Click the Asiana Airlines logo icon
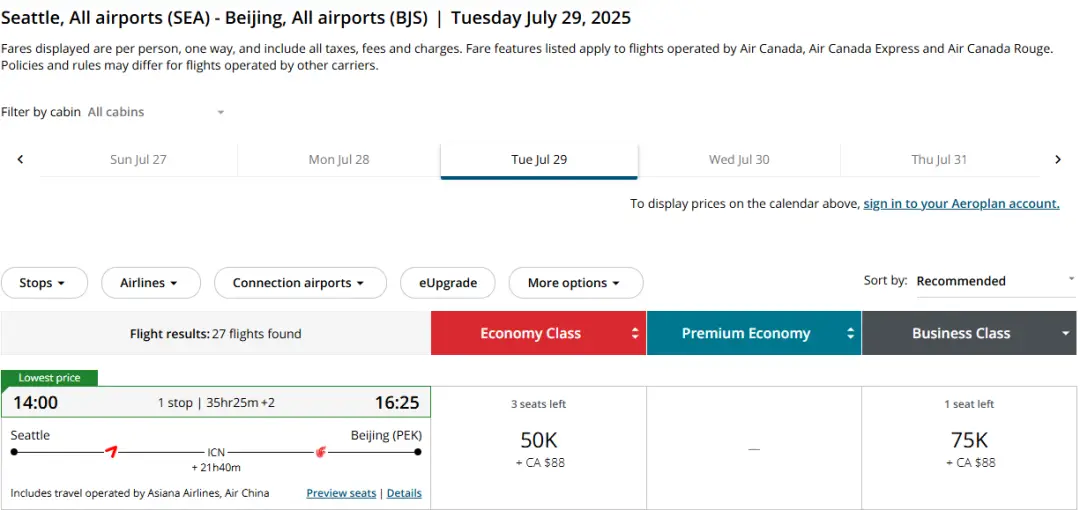The height and width of the screenshot is (510, 1080). [x=112, y=452]
